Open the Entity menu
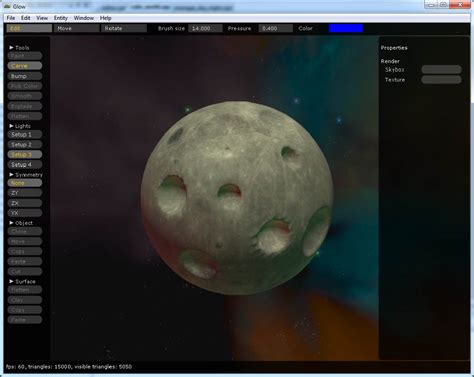This screenshot has width=474, height=377. pos(61,18)
